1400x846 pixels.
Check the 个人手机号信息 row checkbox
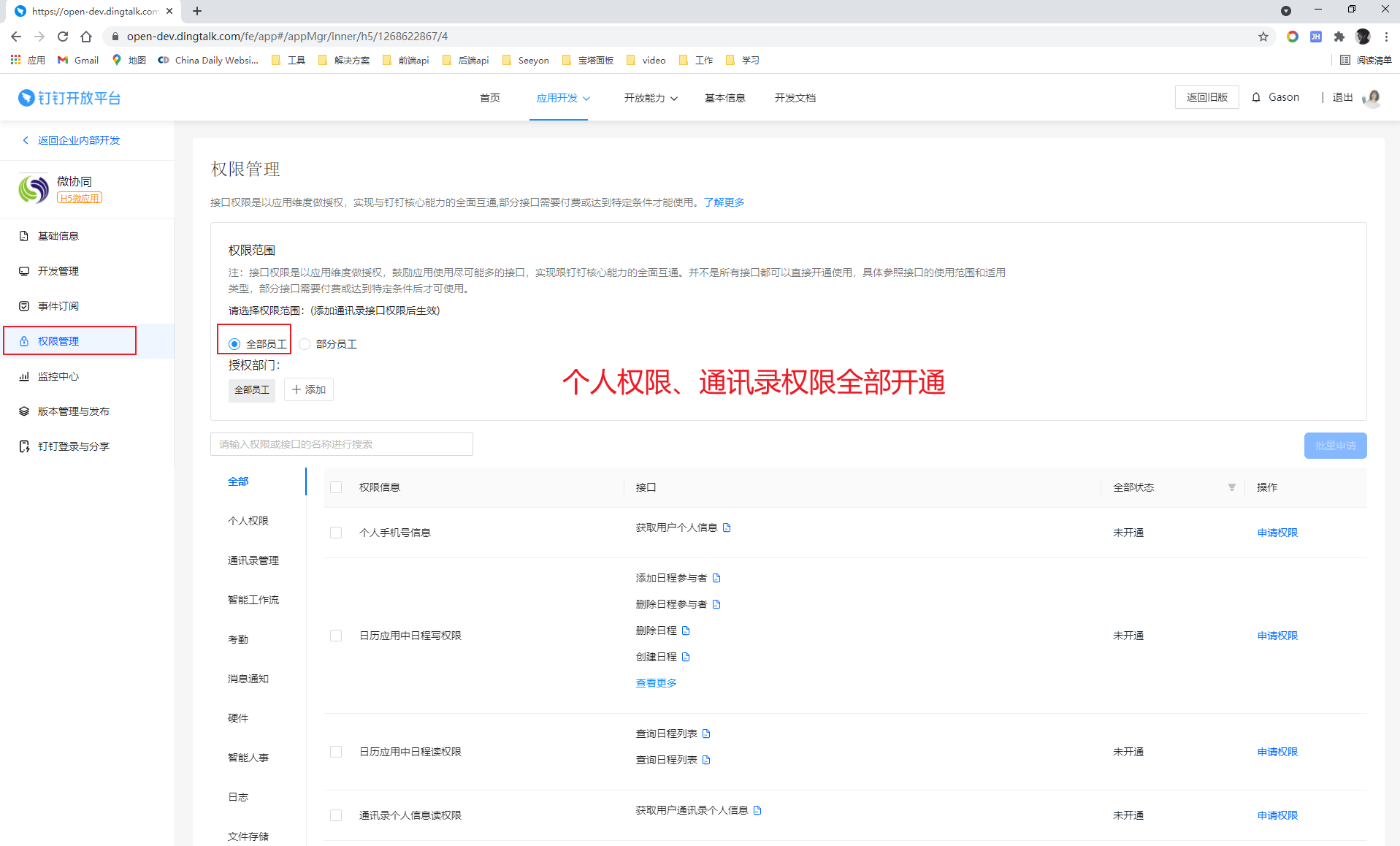click(x=336, y=533)
